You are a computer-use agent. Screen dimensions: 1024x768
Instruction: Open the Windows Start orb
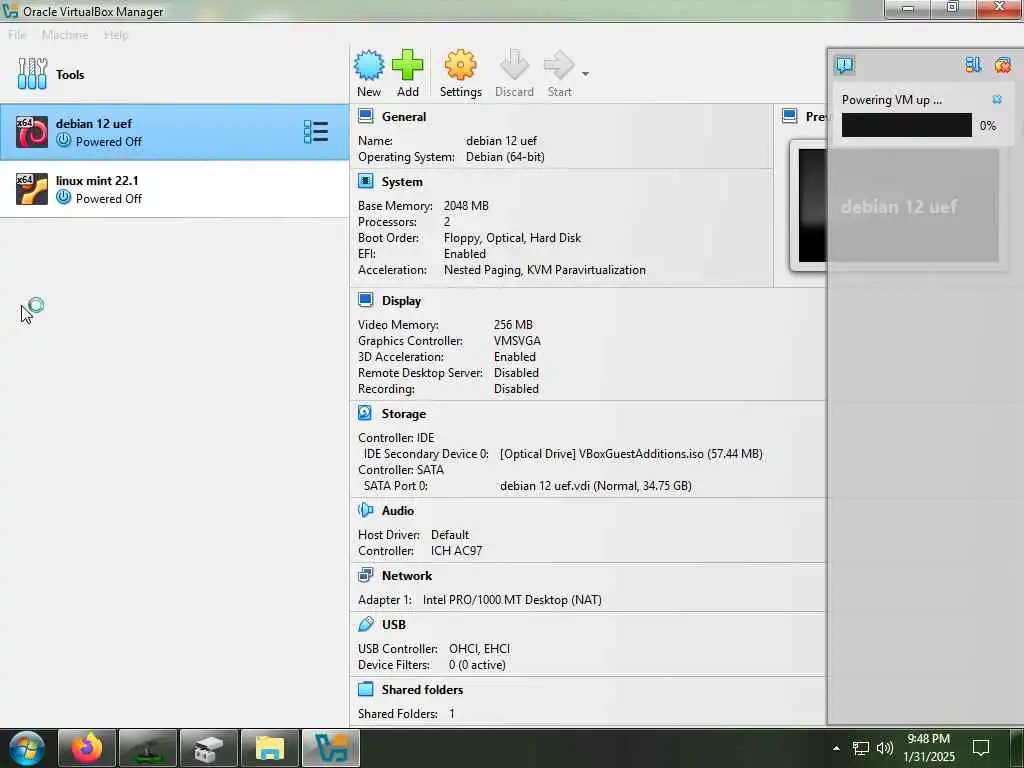(27, 748)
